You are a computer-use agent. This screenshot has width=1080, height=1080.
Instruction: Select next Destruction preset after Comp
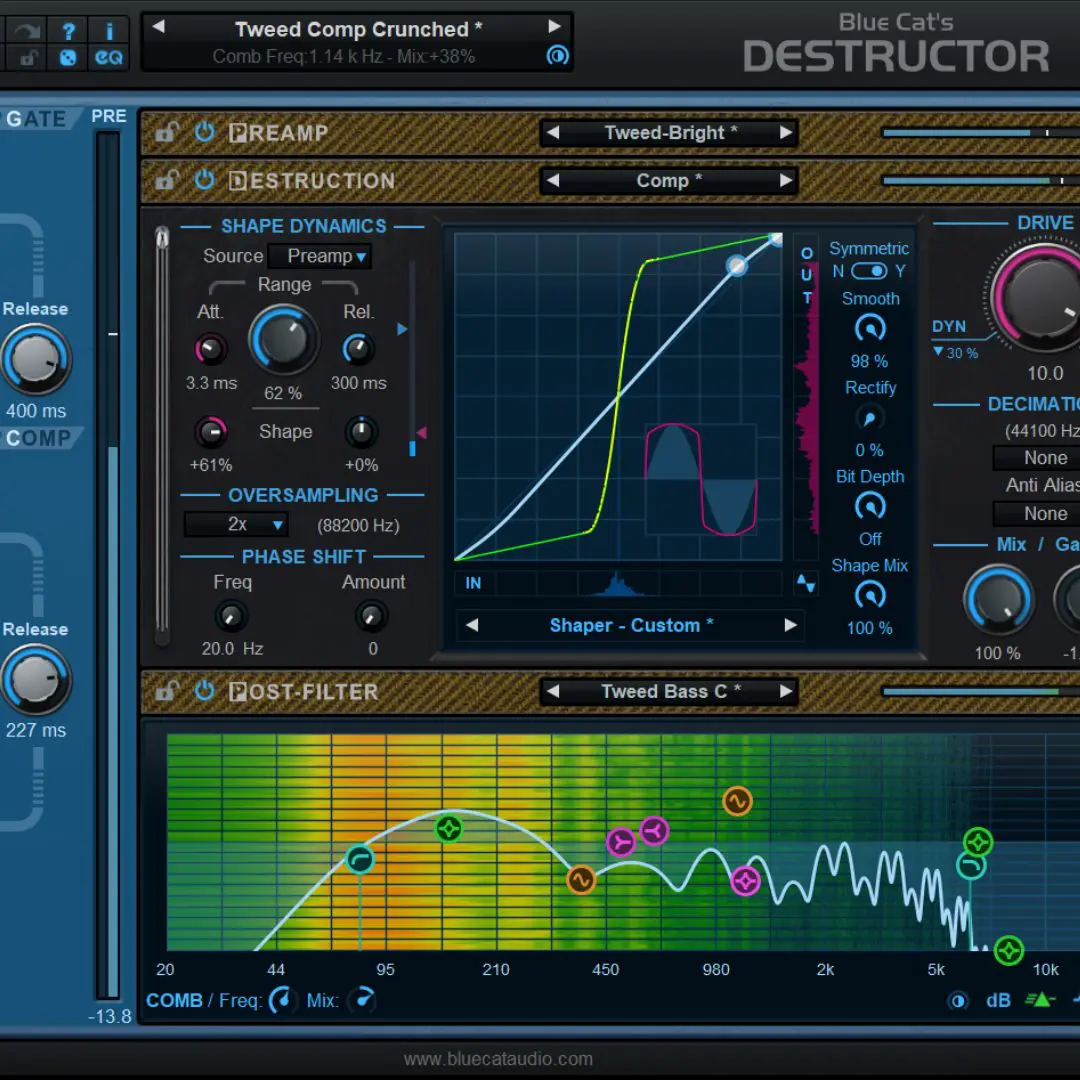[786, 180]
